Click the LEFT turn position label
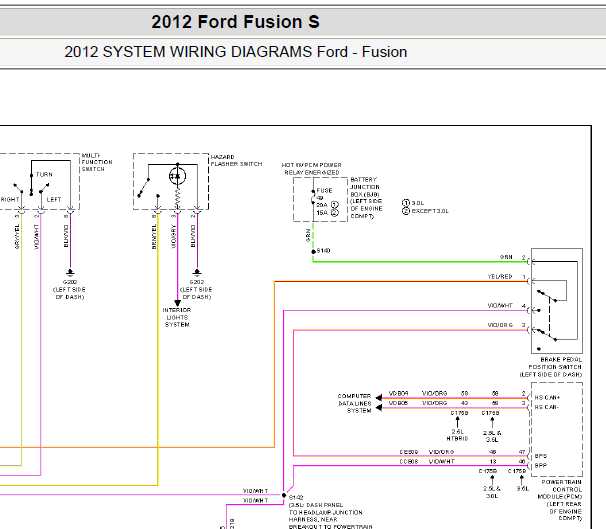Viewport: 606px width, 529px height. point(54,199)
